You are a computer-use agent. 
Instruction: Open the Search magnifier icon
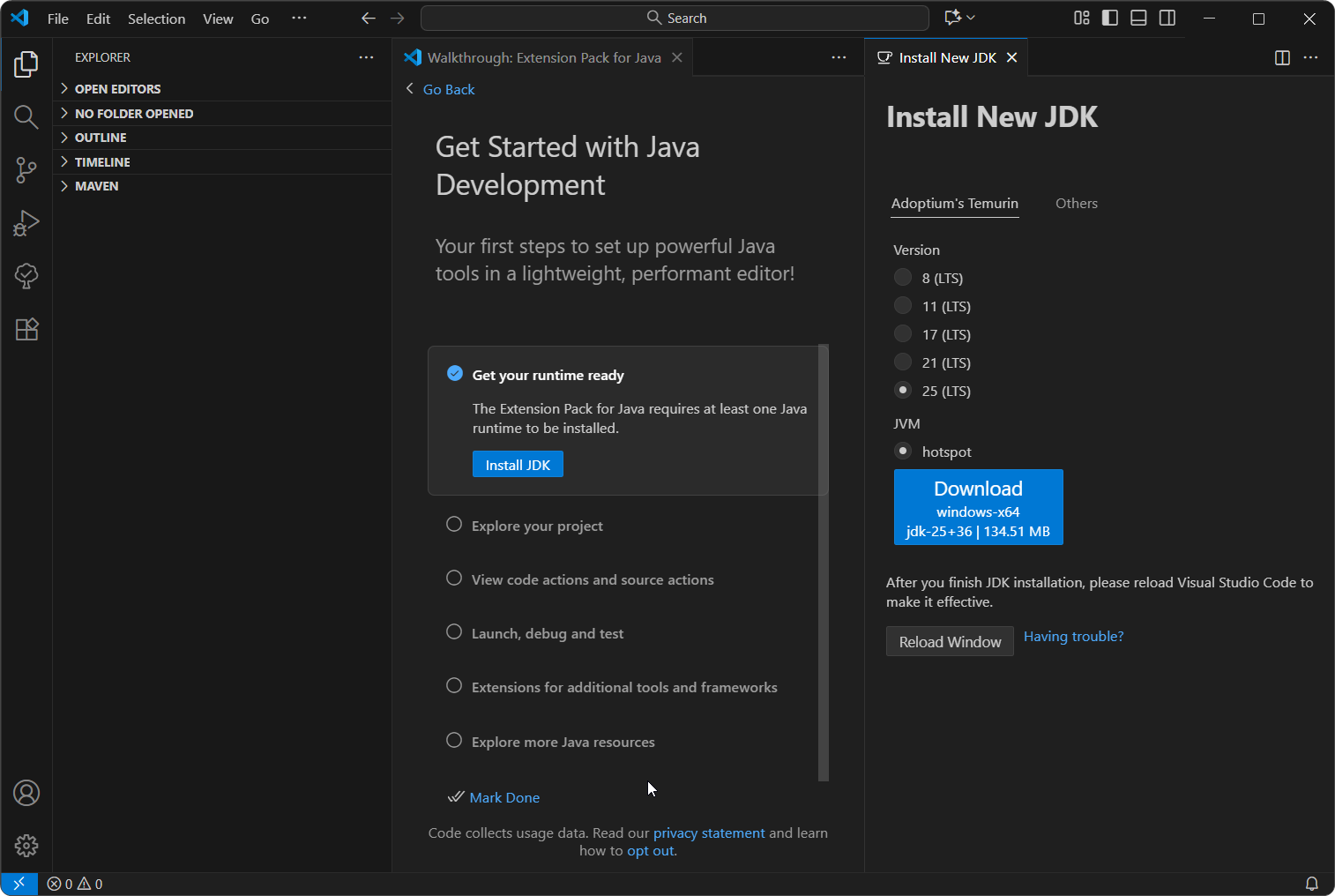point(26,116)
